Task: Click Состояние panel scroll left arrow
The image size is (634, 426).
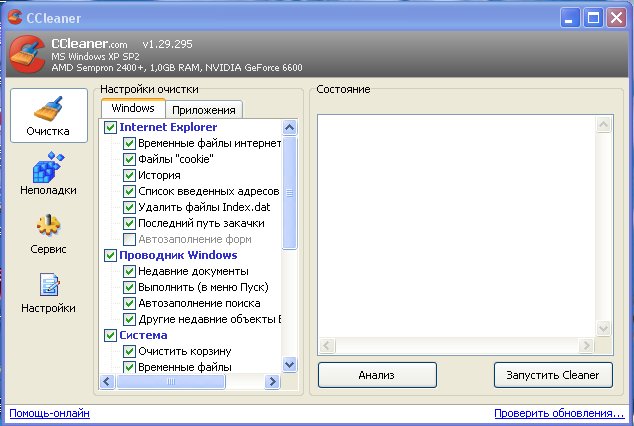Action: pos(327,345)
